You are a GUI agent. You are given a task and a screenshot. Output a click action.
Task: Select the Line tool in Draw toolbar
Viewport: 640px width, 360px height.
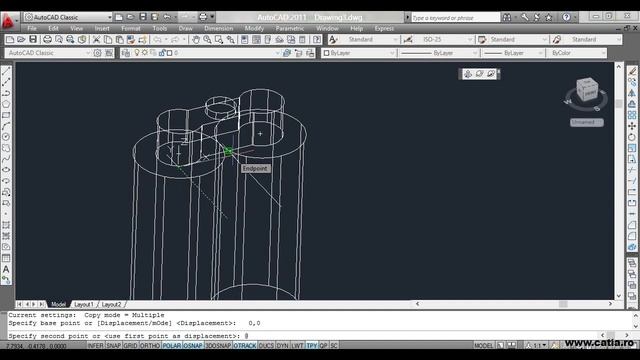6,71
